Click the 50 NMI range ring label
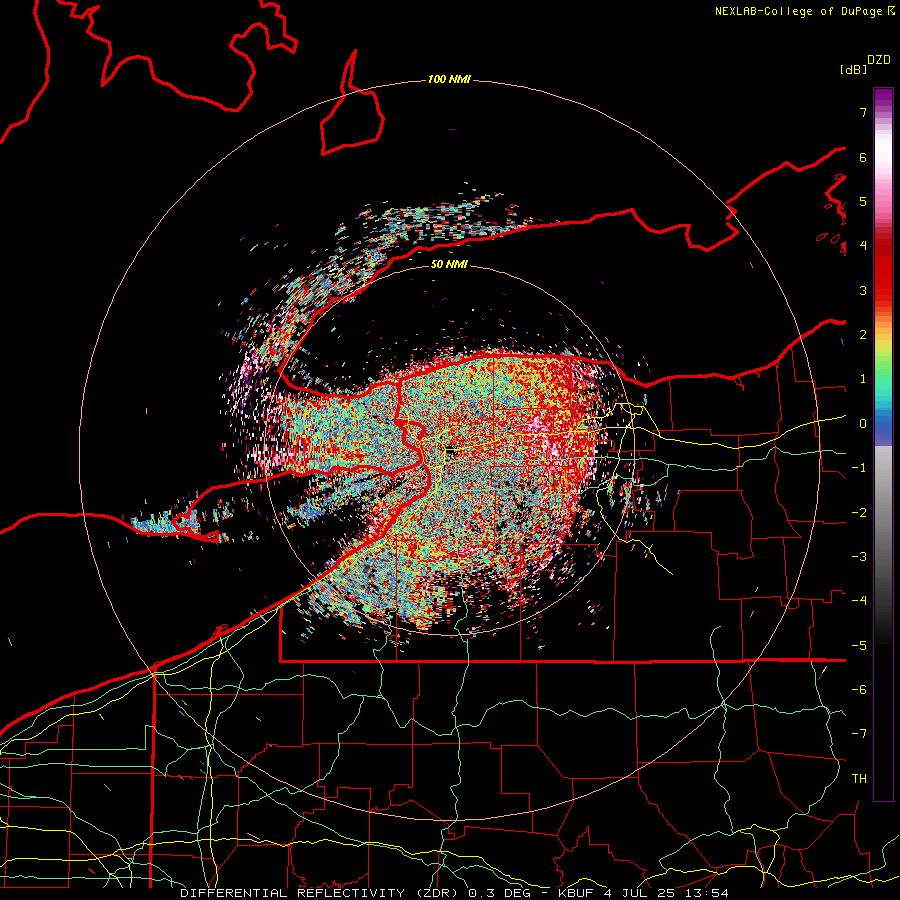Viewport: 900px width, 900px height. [x=449, y=264]
